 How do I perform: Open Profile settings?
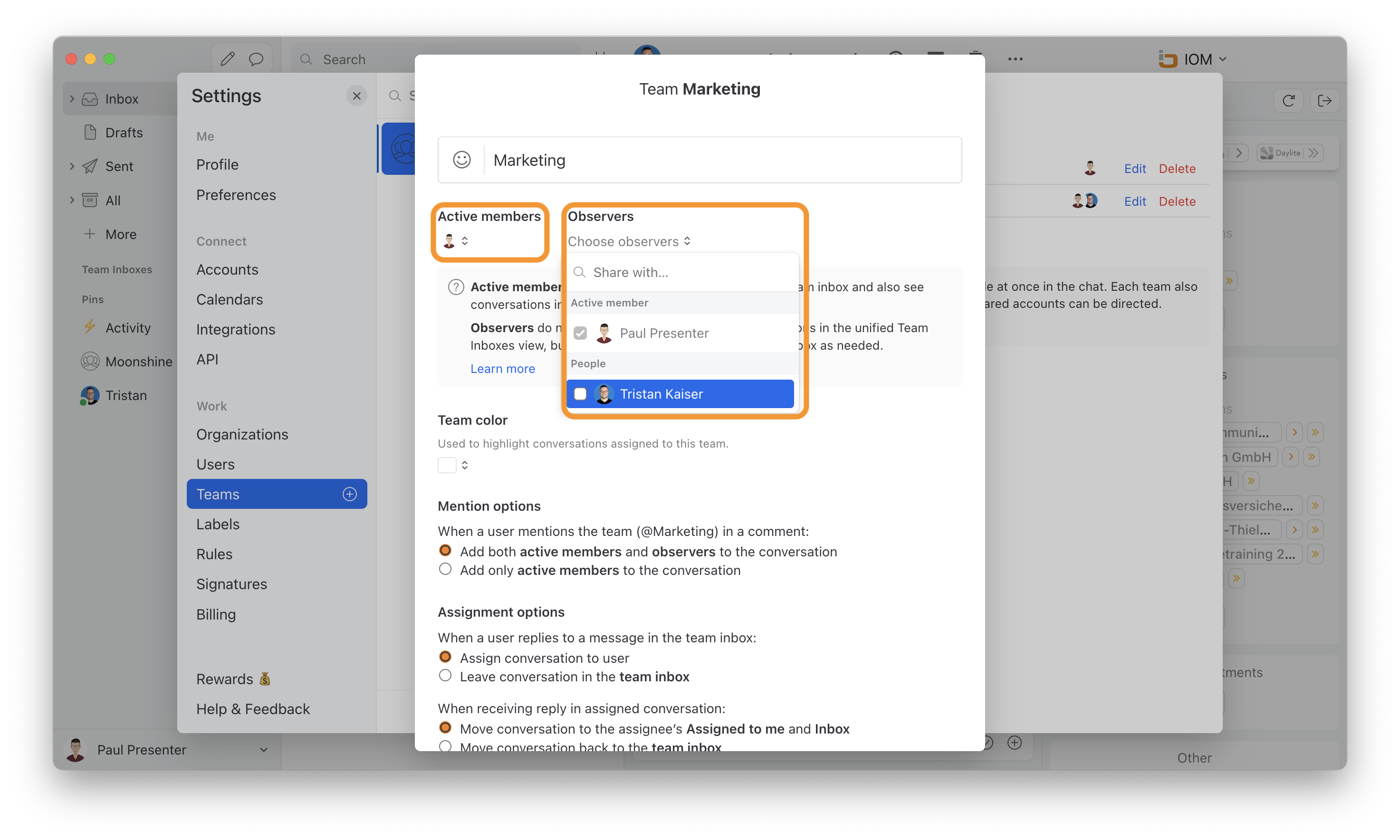217,165
